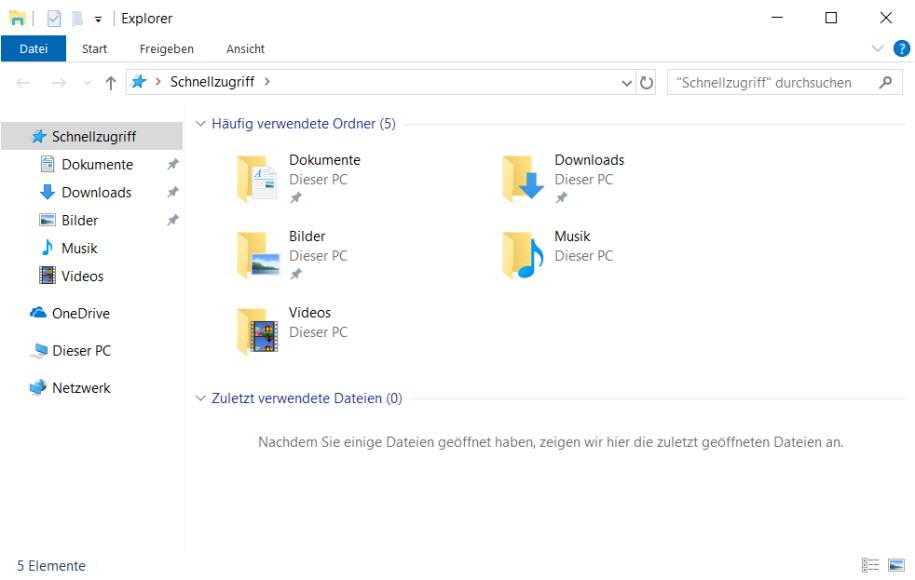Open the Datei menu
Screen dimensions: 915x580
point(33,48)
